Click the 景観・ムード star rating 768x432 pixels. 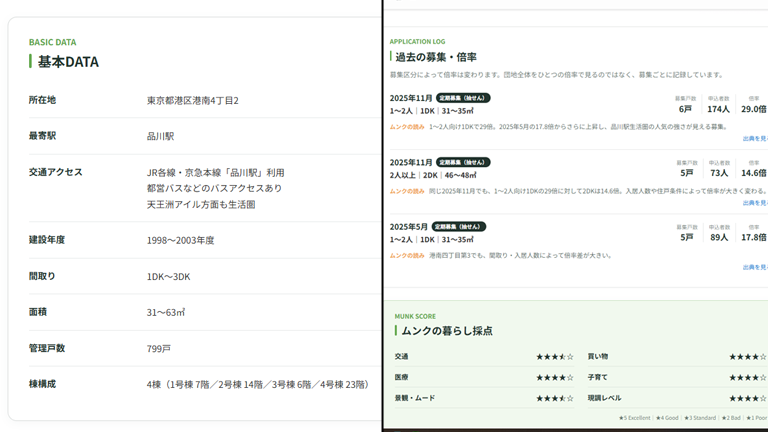pyautogui.click(x=554, y=399)
